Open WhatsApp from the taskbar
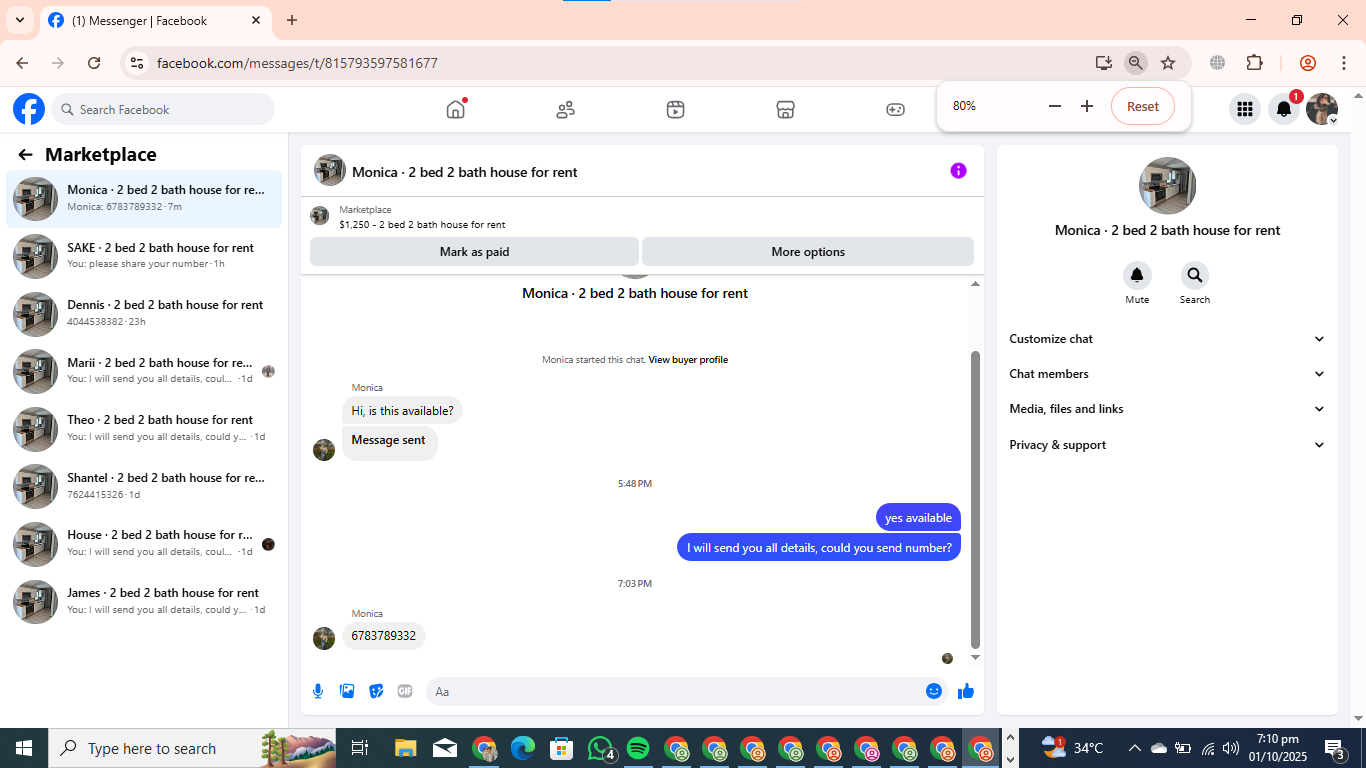 [x=601, y=748]
